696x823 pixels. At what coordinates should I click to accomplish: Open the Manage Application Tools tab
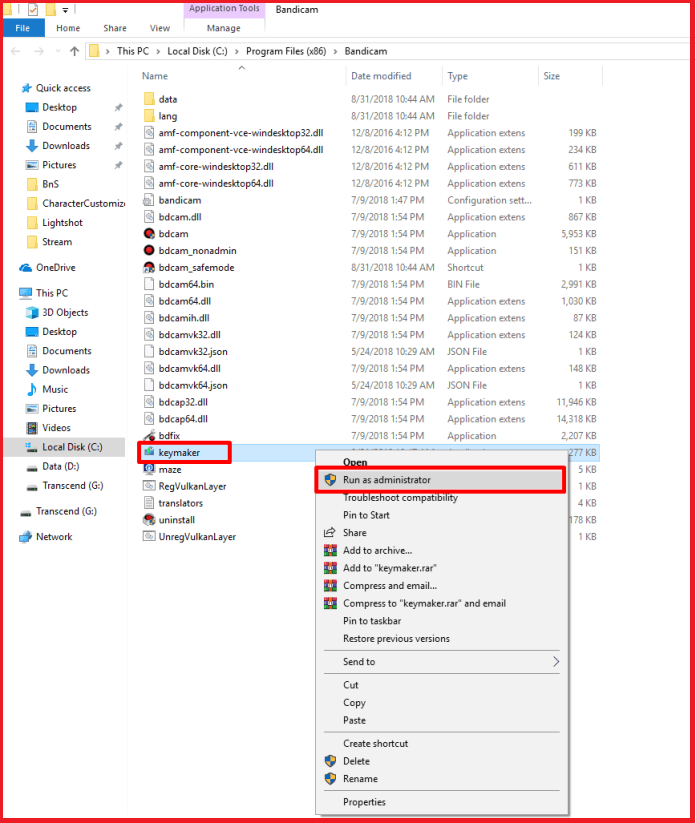[224, 28]
